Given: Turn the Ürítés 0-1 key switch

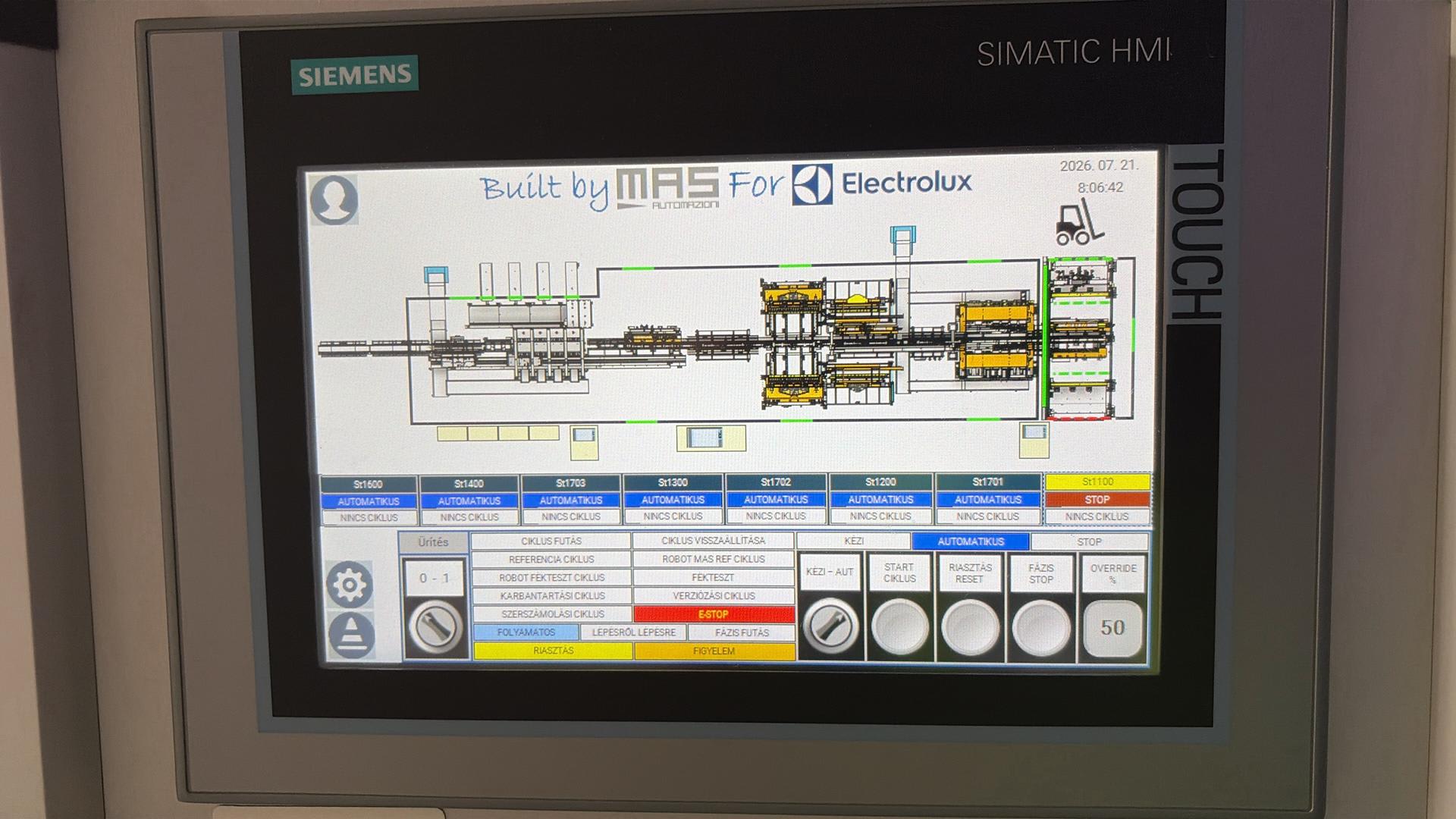Looking at the screenshot, I should tap(435, 627).
